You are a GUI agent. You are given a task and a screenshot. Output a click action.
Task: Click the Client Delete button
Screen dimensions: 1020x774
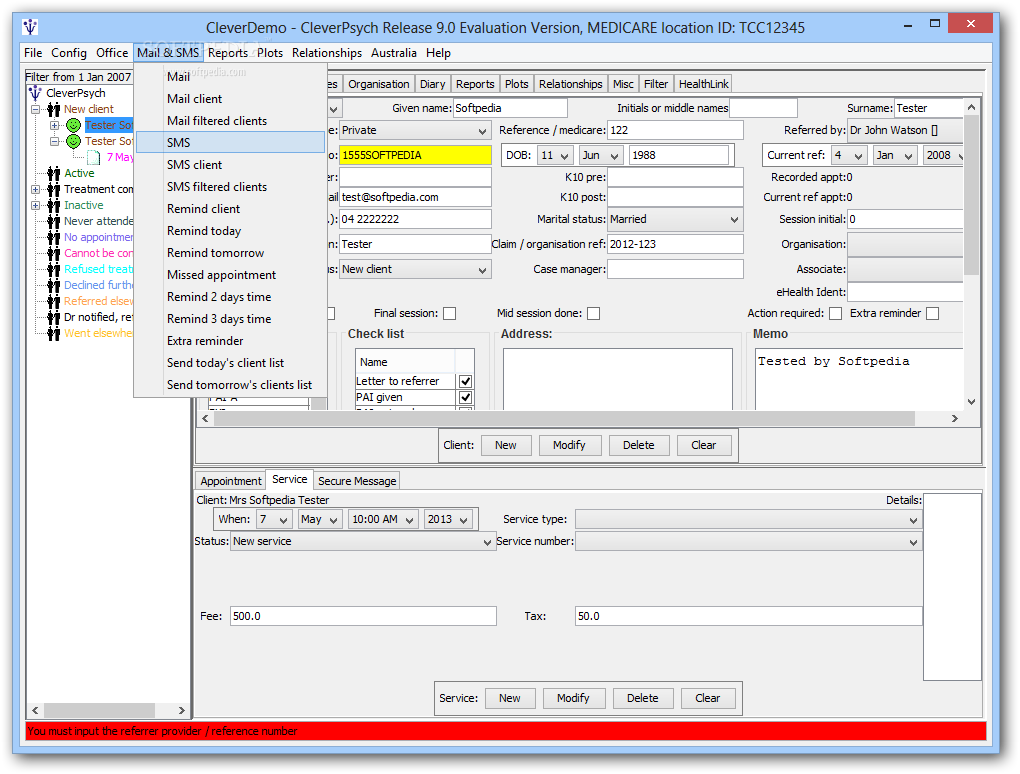click(639, 445)
